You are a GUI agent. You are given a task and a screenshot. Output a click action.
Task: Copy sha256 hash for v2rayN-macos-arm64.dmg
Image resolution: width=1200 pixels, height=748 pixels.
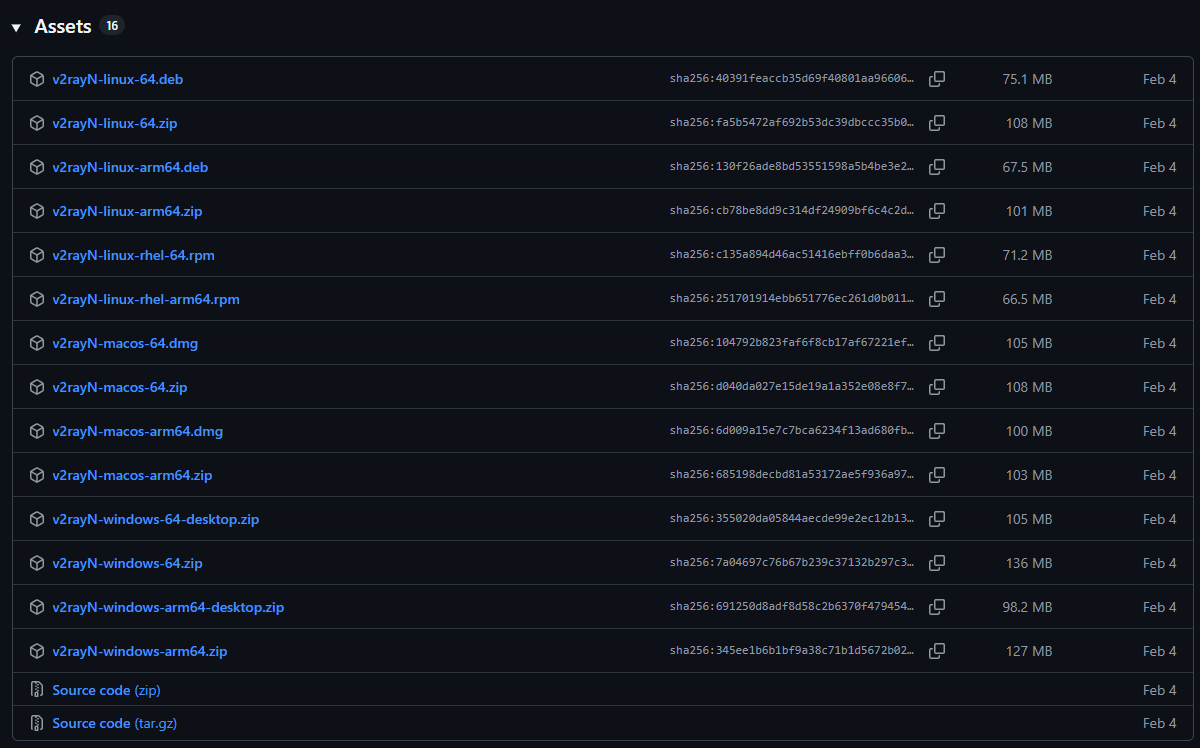[x=937, y=431]
